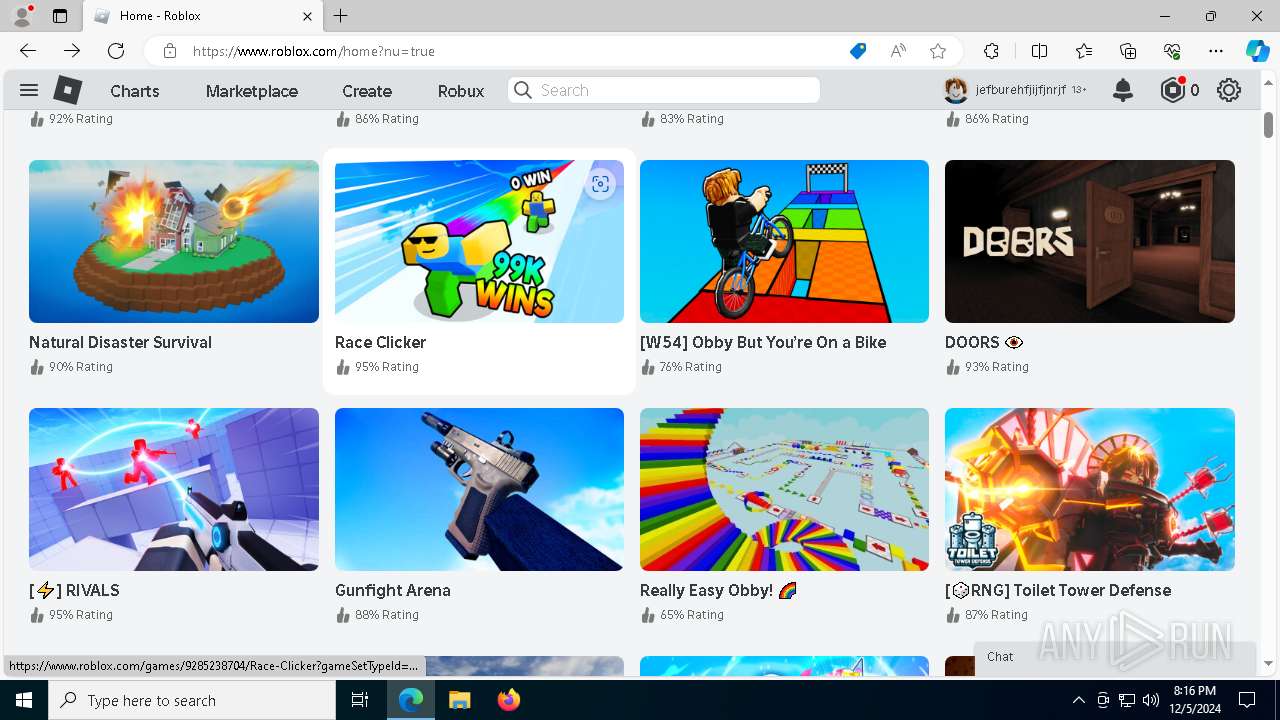Click the Toilet Tower Defense thumbnail
1280x720 pixels.
coord(1090,489)
